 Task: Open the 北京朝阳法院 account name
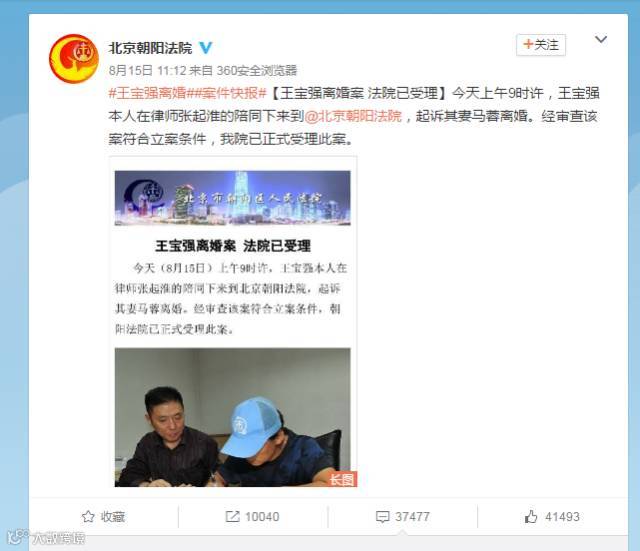coord(150,48)
